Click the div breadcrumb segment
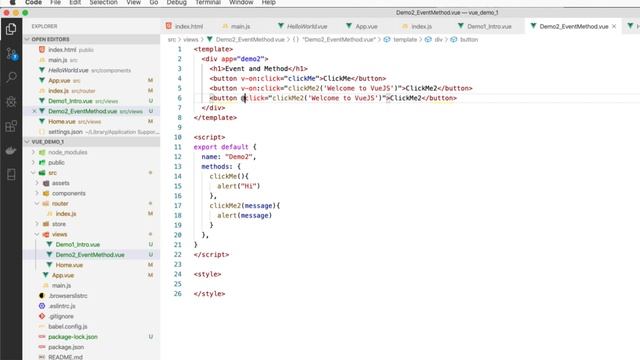This screenshot has height=360, width=640. click(438, 40)
